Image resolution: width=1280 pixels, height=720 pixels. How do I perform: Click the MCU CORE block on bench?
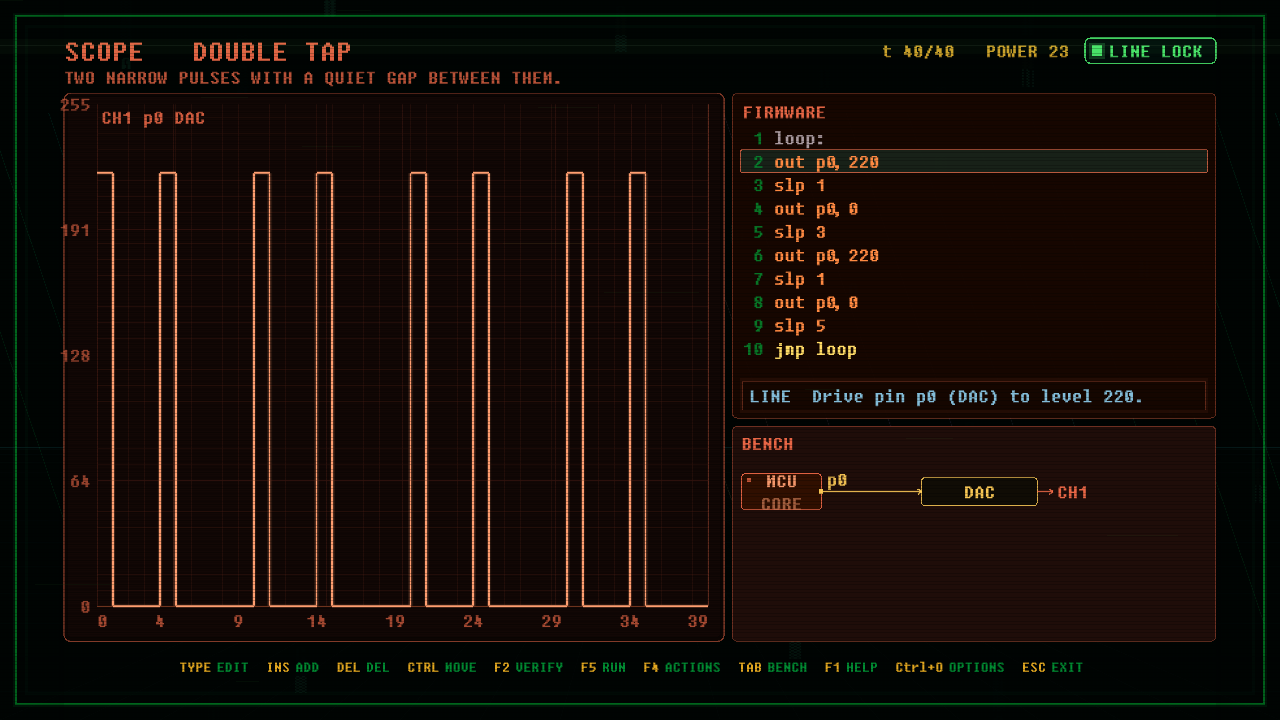pyautogui.click(x=781, y=492)
